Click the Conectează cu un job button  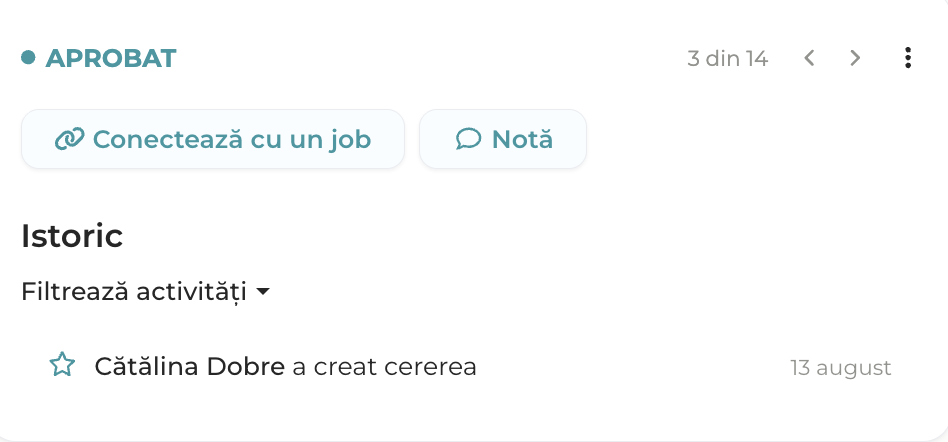click(x=213, y=139)
